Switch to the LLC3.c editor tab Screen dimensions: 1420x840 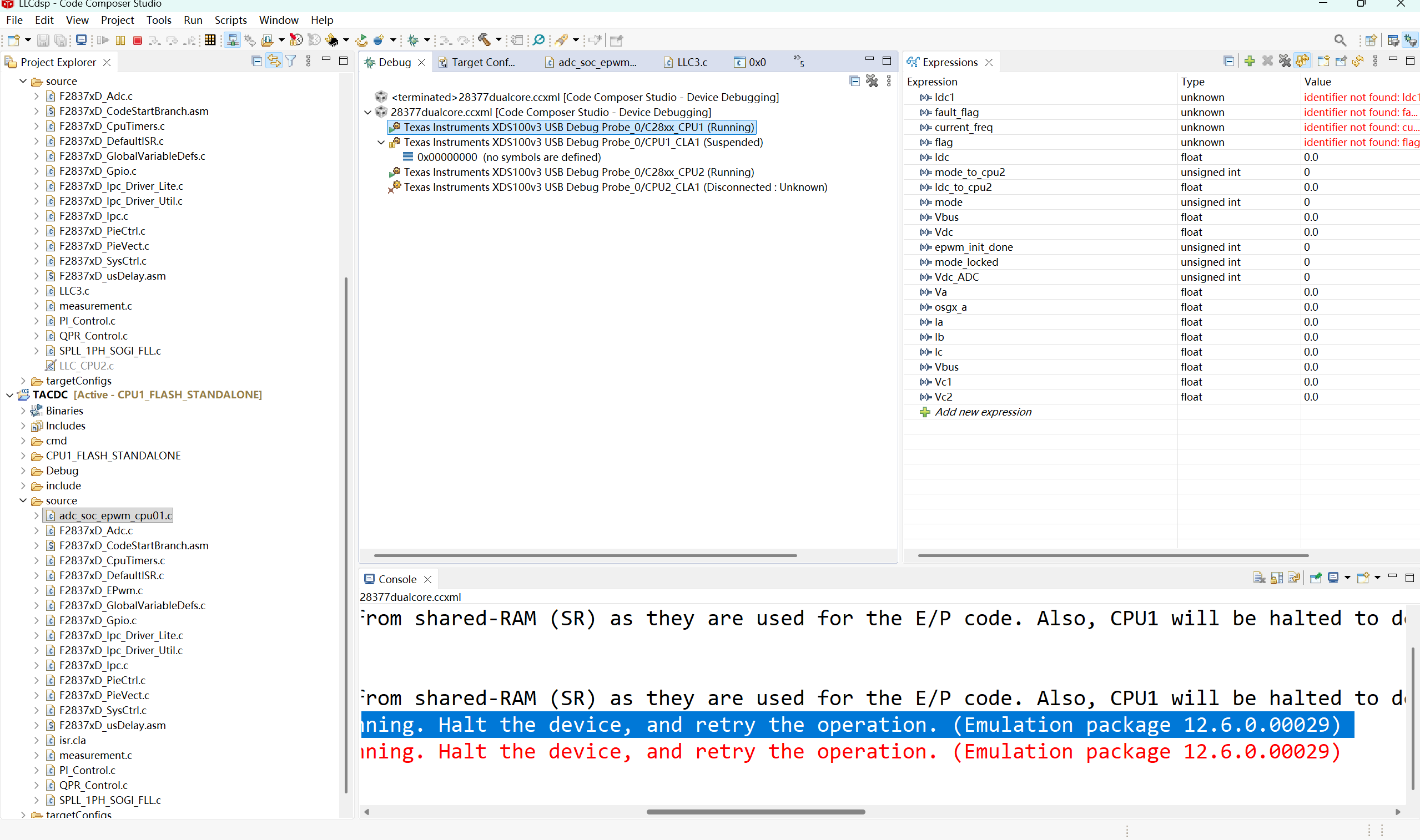(x=691, y=62)
